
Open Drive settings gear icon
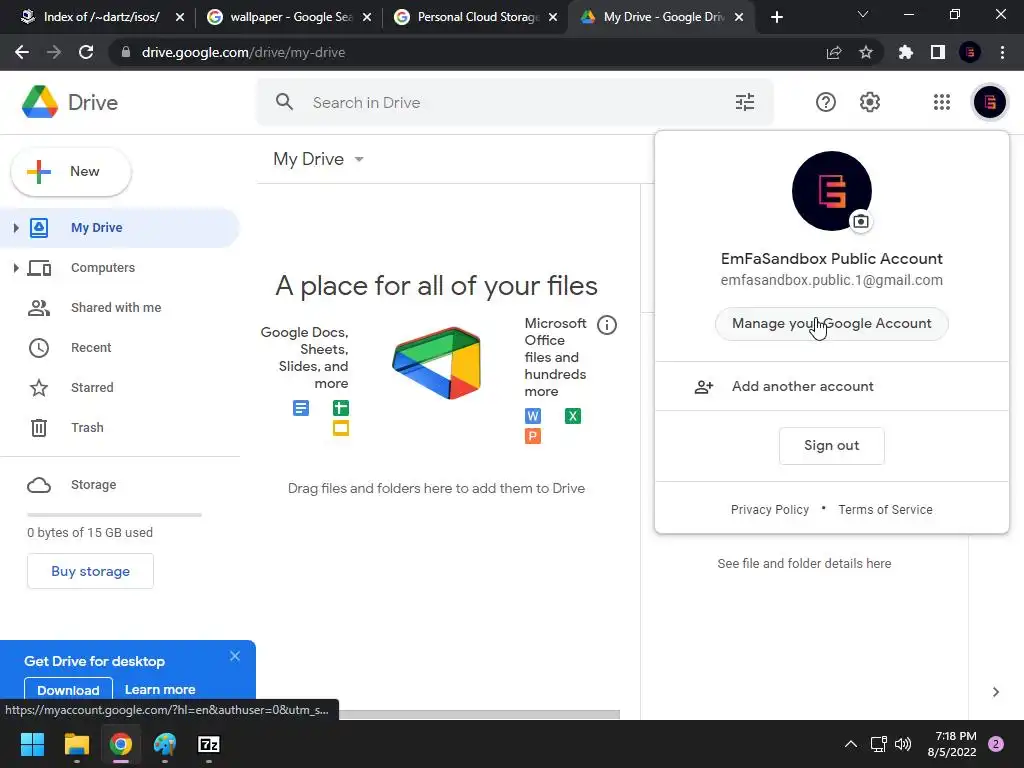pyautogui.click(x=869, y=102)
